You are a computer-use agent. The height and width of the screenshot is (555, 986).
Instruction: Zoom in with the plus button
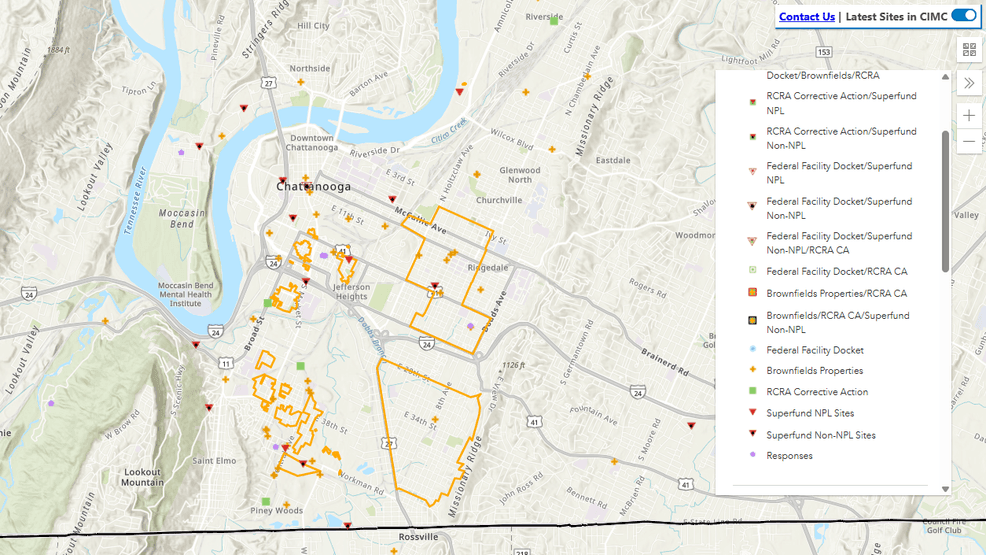[969, 115]
